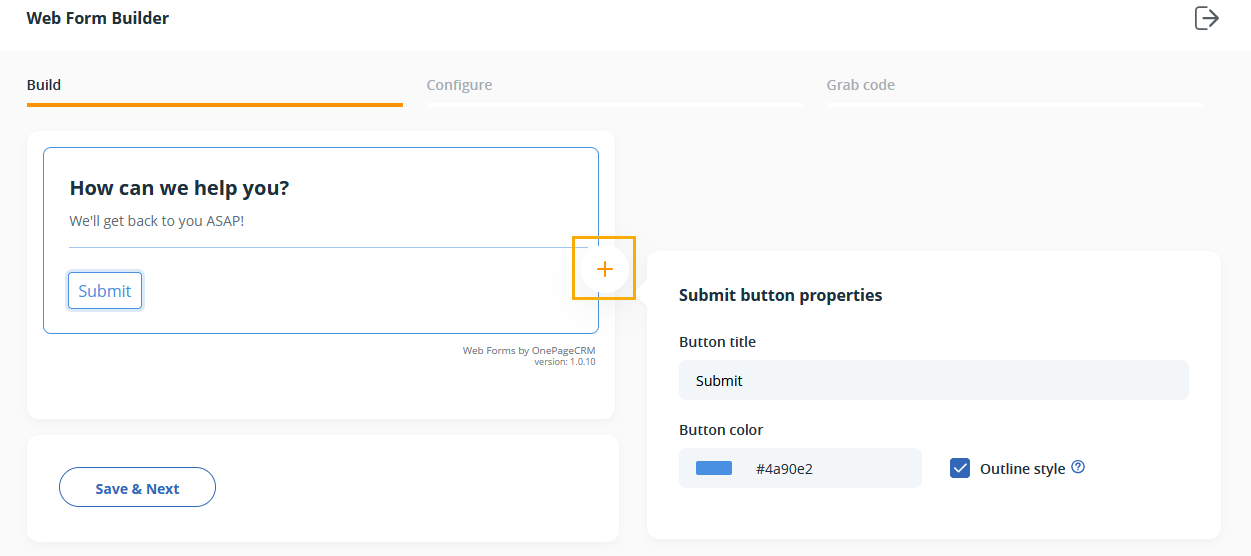
Task: Select the Submit button in form preview
Action: point(105,291)
